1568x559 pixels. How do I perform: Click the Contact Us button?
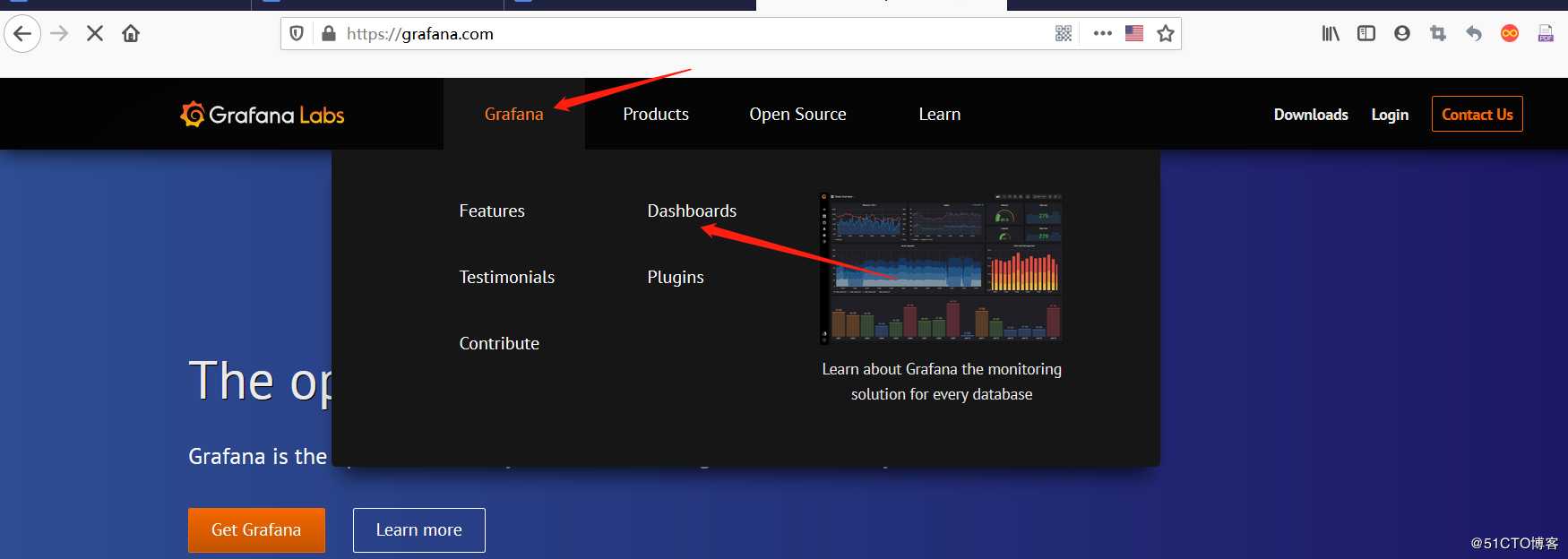[x=1478, y=114]
